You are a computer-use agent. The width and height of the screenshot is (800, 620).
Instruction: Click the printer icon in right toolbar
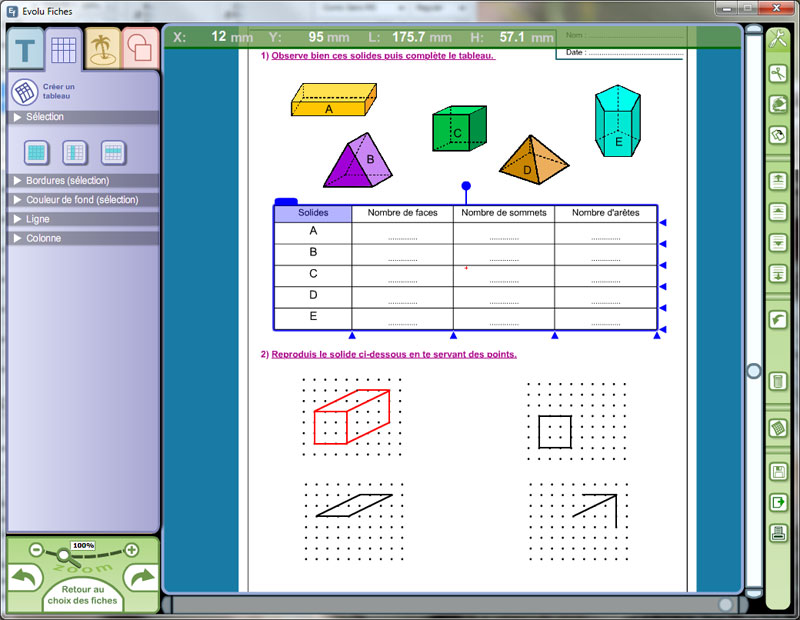778,533
